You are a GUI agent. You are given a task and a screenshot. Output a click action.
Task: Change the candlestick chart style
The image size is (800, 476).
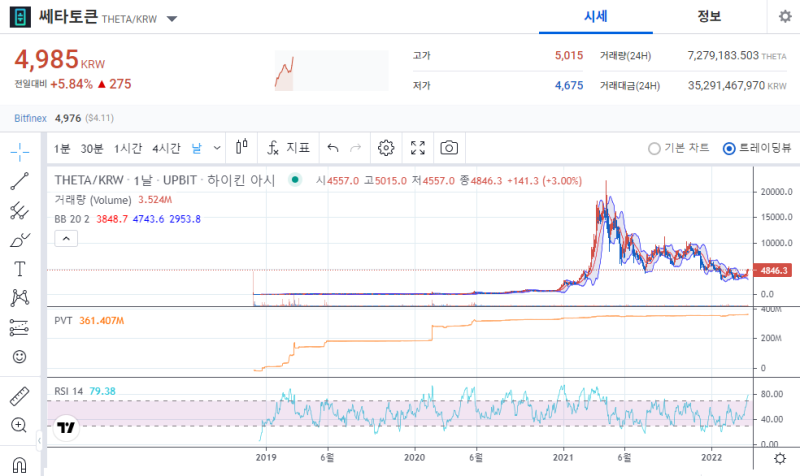coord(242,147)
